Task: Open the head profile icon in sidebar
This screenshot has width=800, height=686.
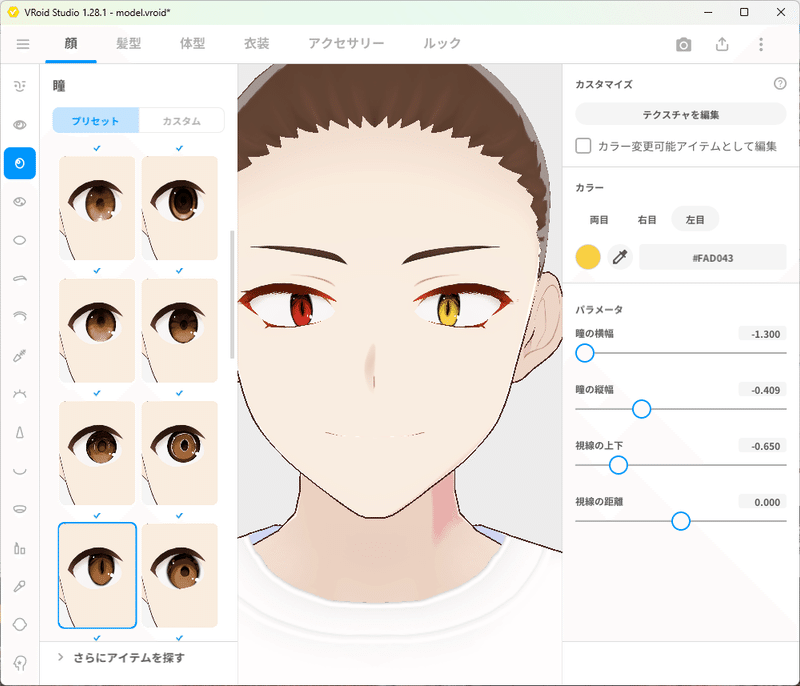Action: point(20,663)
